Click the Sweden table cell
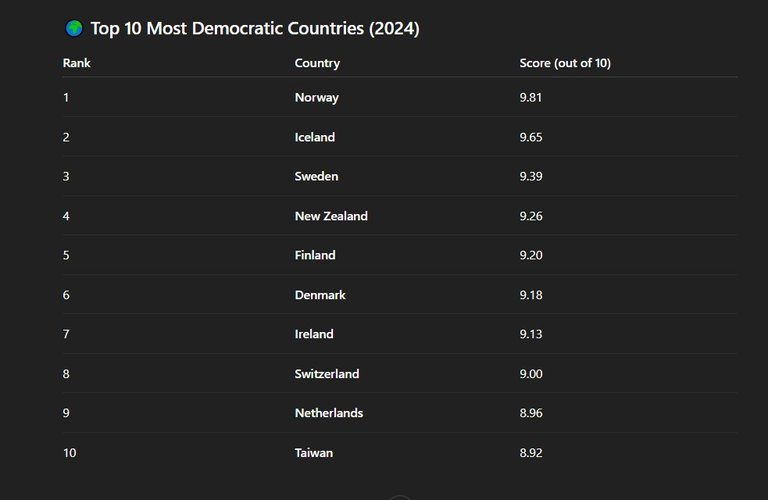Screen dimensions: 768x500 point(316,176)
